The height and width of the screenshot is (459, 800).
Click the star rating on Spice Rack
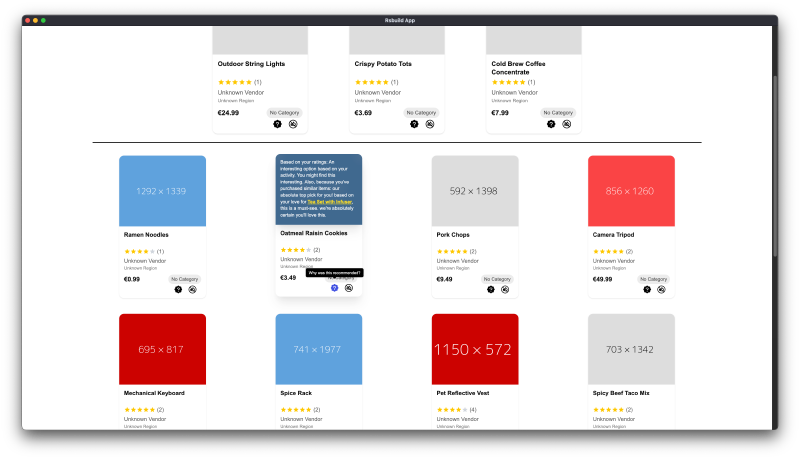coord(296,410)
